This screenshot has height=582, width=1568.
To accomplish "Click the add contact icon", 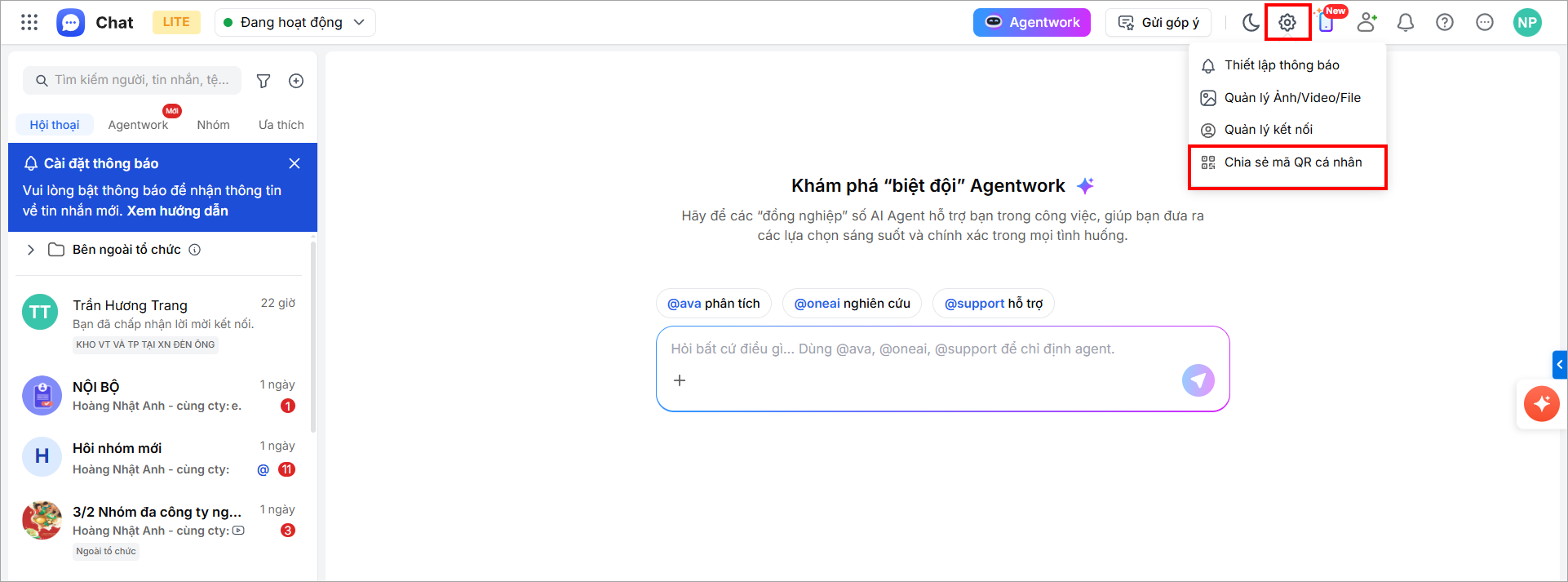I will (1367, 22).
